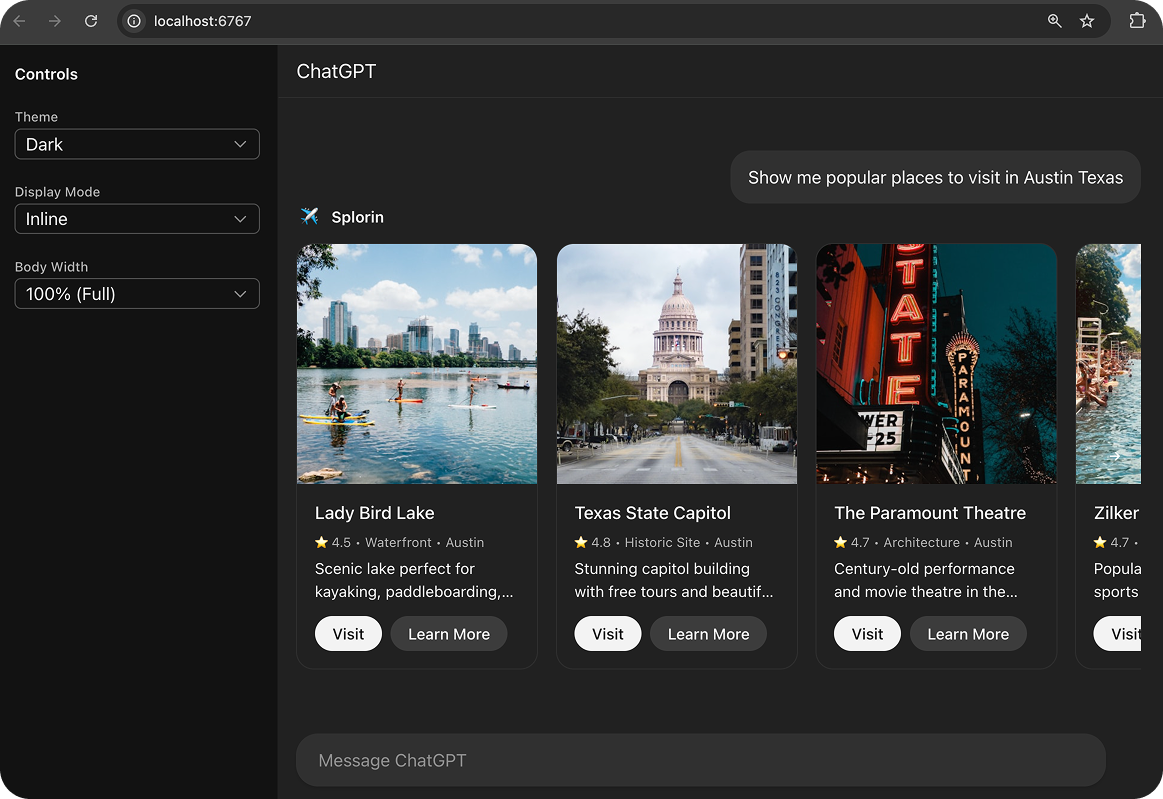1163x799 pixels.
Task: Click Learn More on the Texas State Capitol card
Action: (x=708, y=633)
